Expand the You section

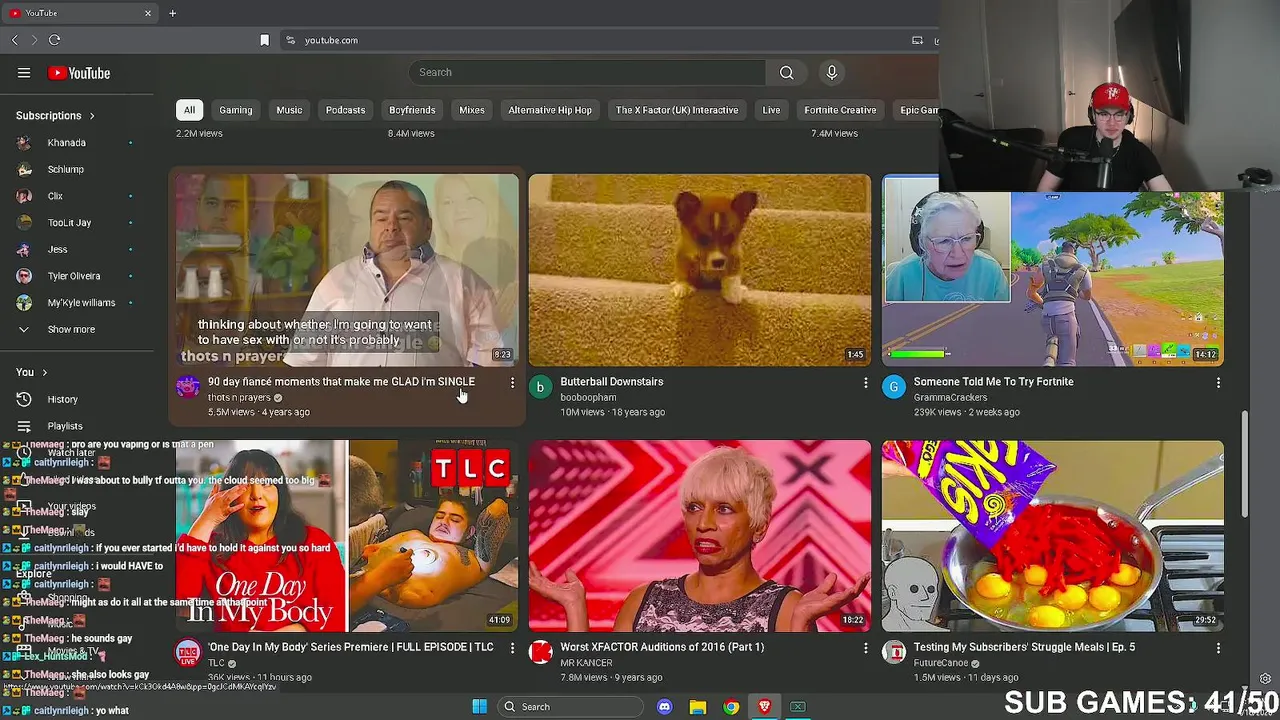click(31, 372)
